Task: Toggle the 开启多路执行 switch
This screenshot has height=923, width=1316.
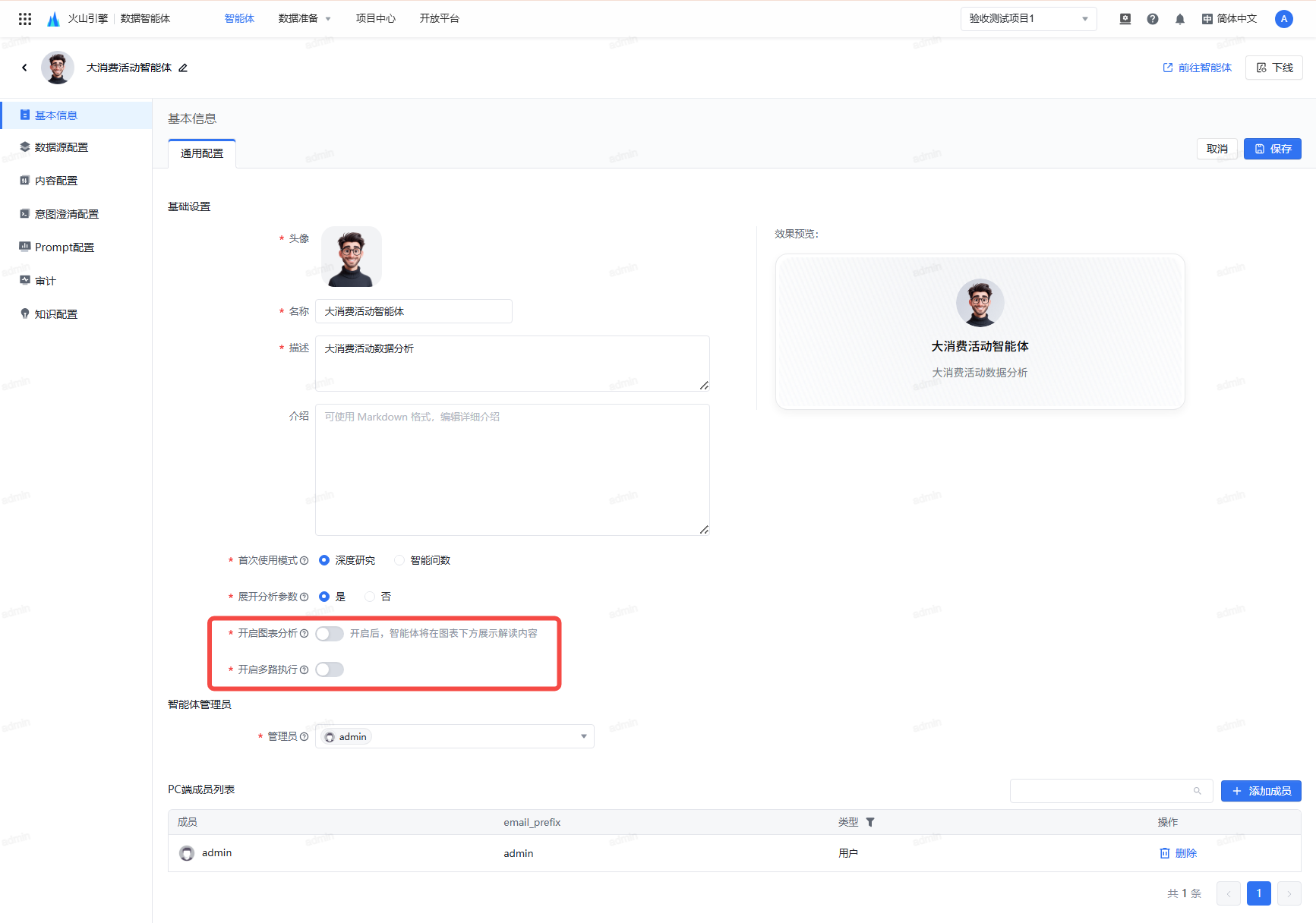Action: (x=330, y=669)
